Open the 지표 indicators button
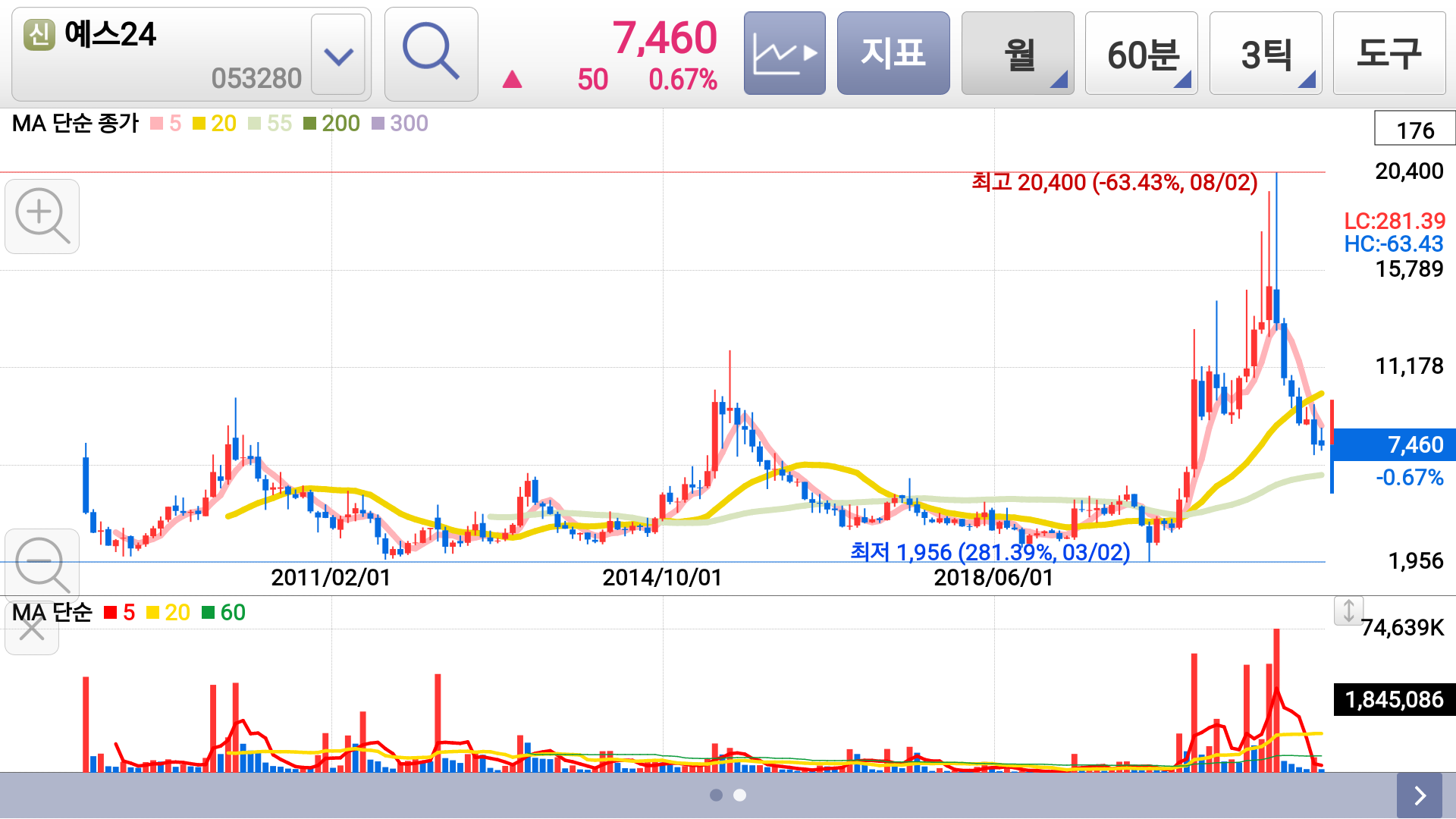Image resolution: width=1456 pixels, height=819 pixels. pyautogui.click(x=893, y=53)
